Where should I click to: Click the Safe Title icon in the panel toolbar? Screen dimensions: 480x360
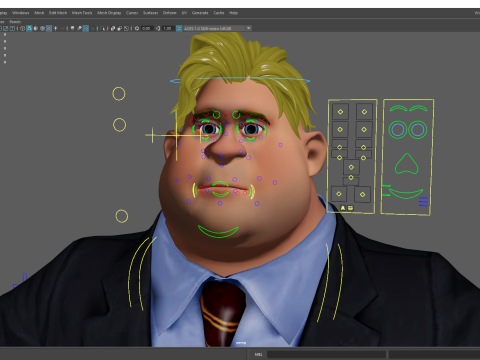12,28
